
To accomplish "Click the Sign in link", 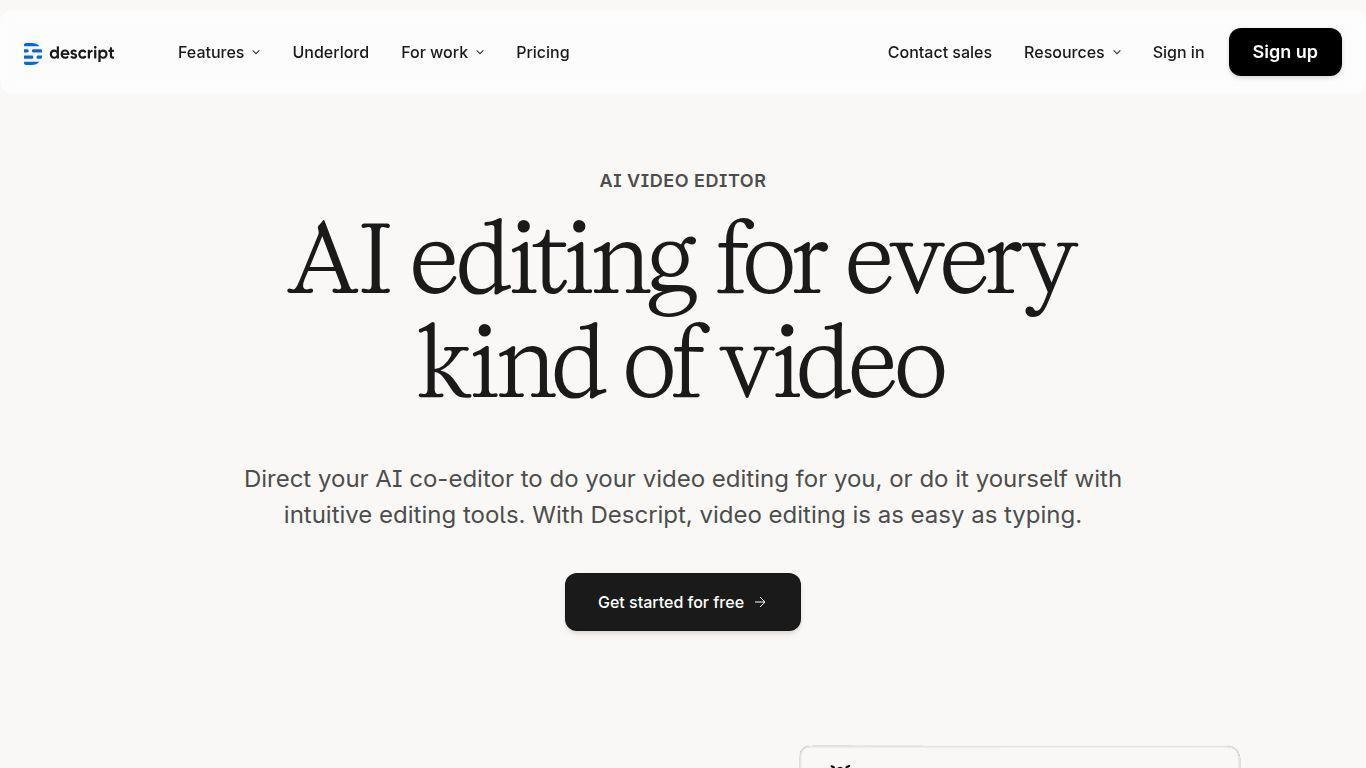I will click(x=1178, y=52).
